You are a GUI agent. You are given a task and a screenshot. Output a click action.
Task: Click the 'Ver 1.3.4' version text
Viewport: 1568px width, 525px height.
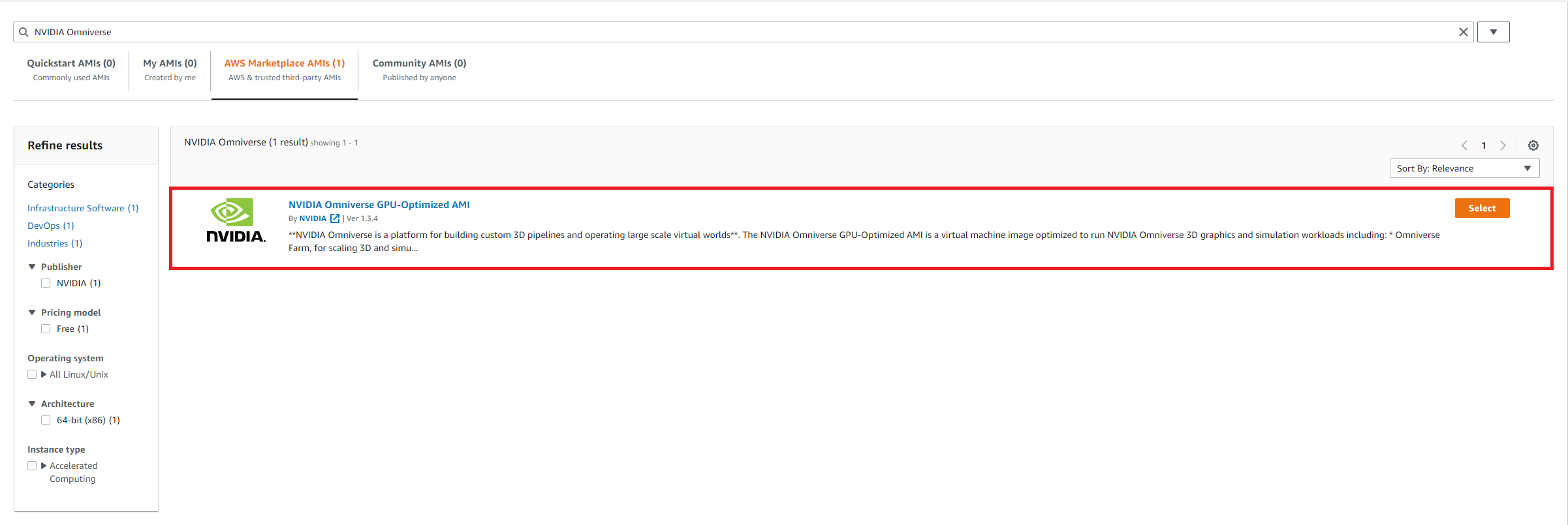[362, 218]
